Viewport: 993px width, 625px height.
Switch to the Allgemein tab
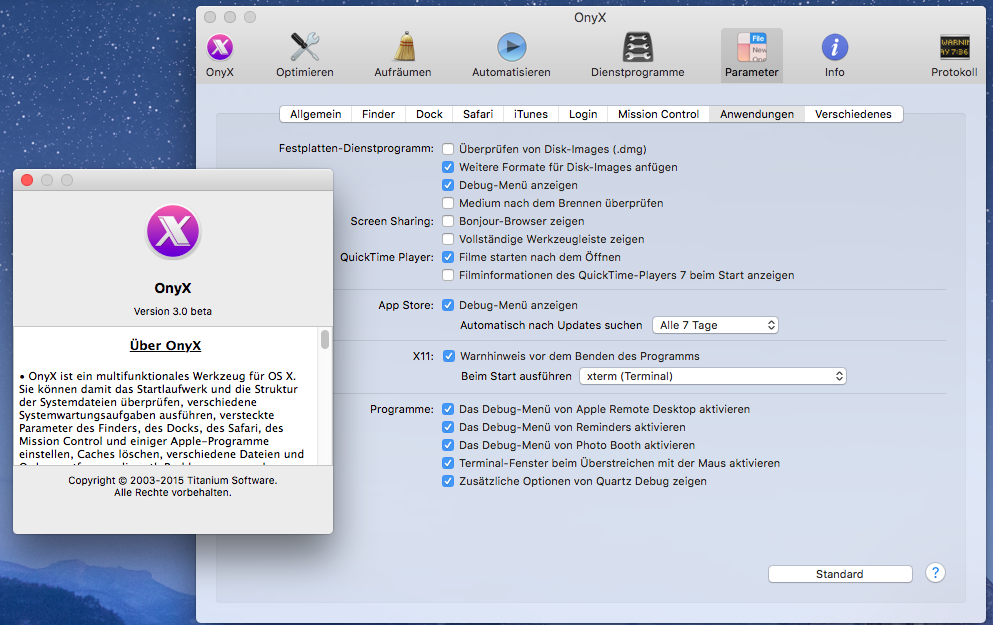[x=315, y=114]
